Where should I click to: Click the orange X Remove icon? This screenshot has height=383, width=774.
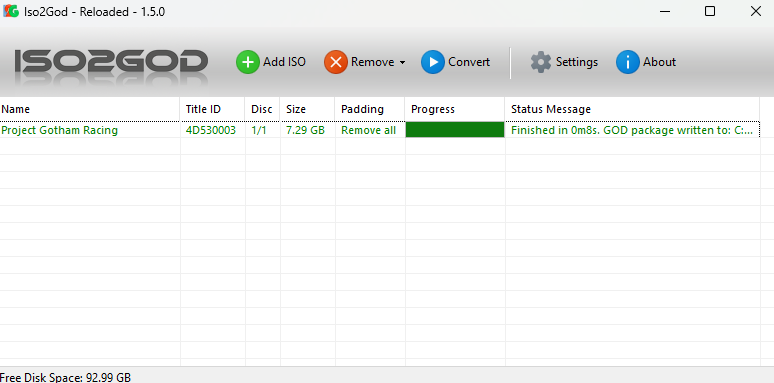tap(336, 62)
